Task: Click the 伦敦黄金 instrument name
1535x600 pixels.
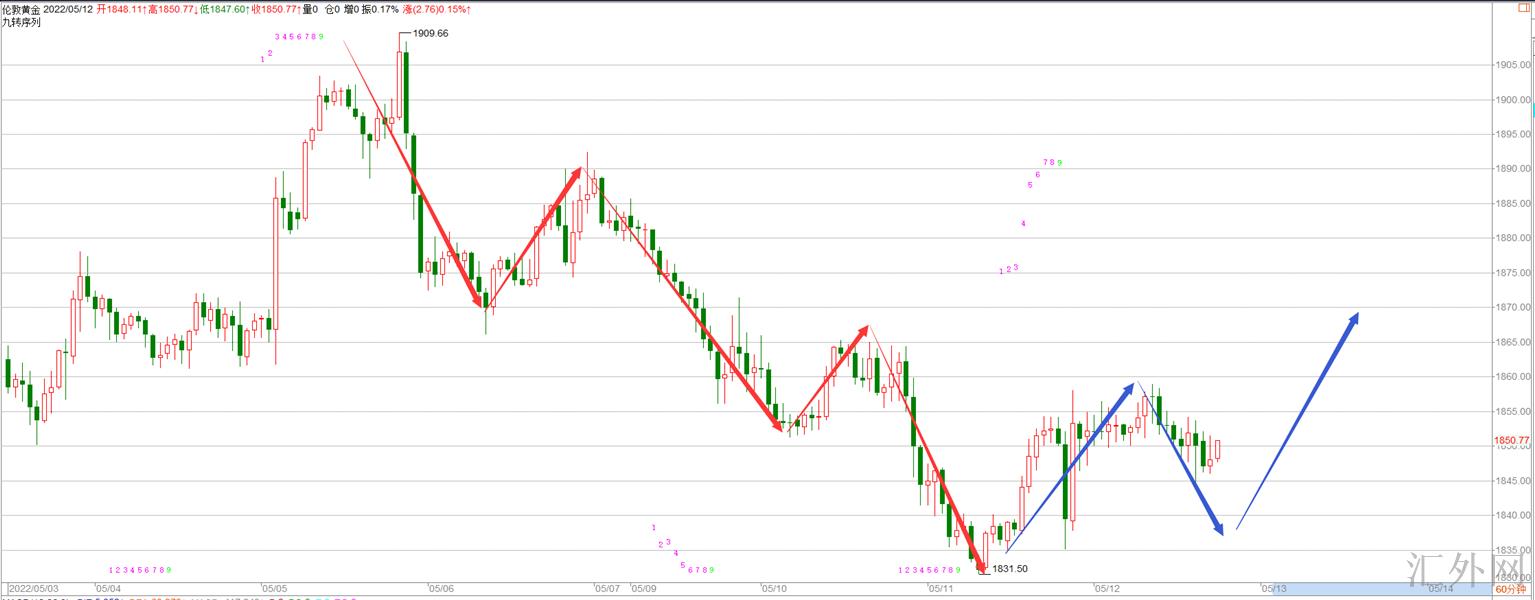Action: (21, 9)
